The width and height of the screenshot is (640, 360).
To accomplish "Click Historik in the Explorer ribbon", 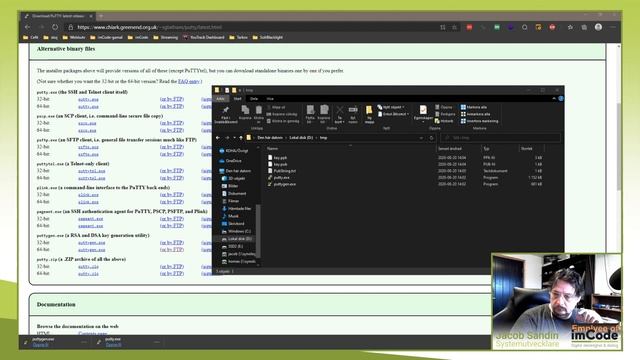I will click(444, 121).
